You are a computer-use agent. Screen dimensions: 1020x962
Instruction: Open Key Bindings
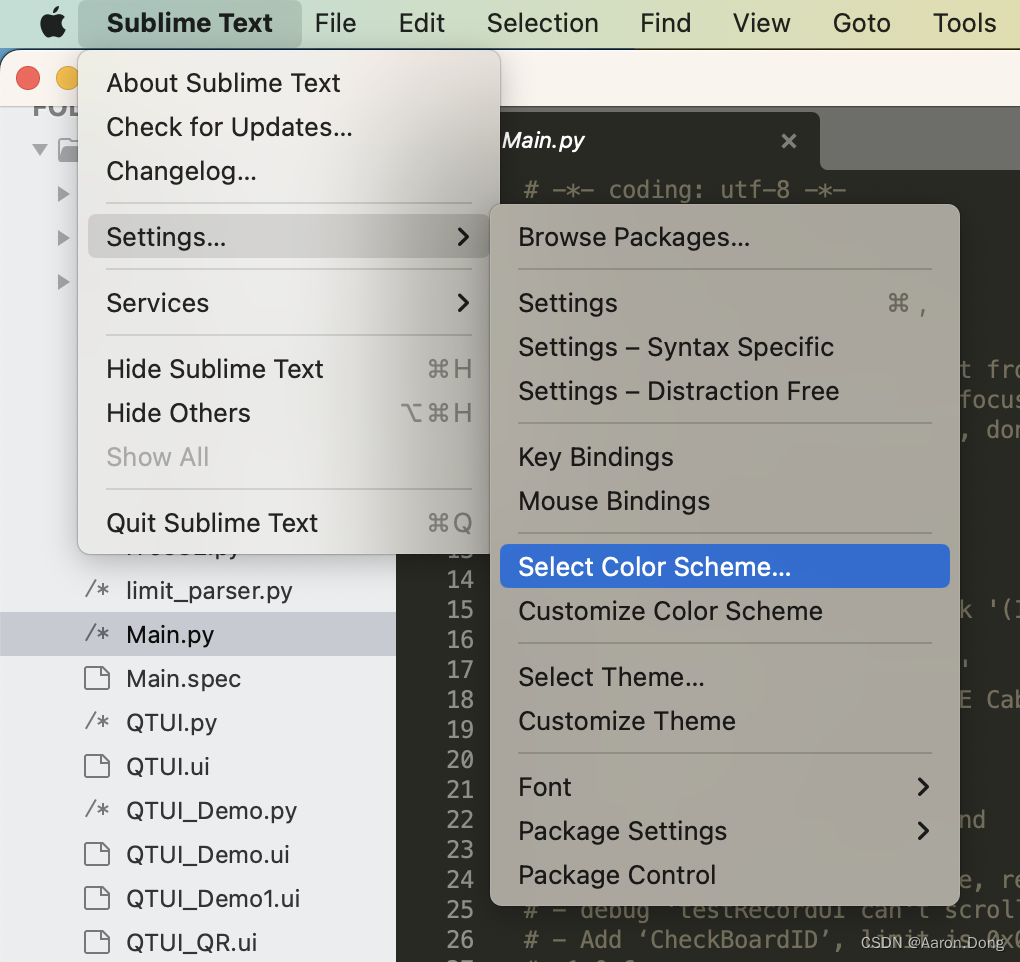(x=725, y=457)
